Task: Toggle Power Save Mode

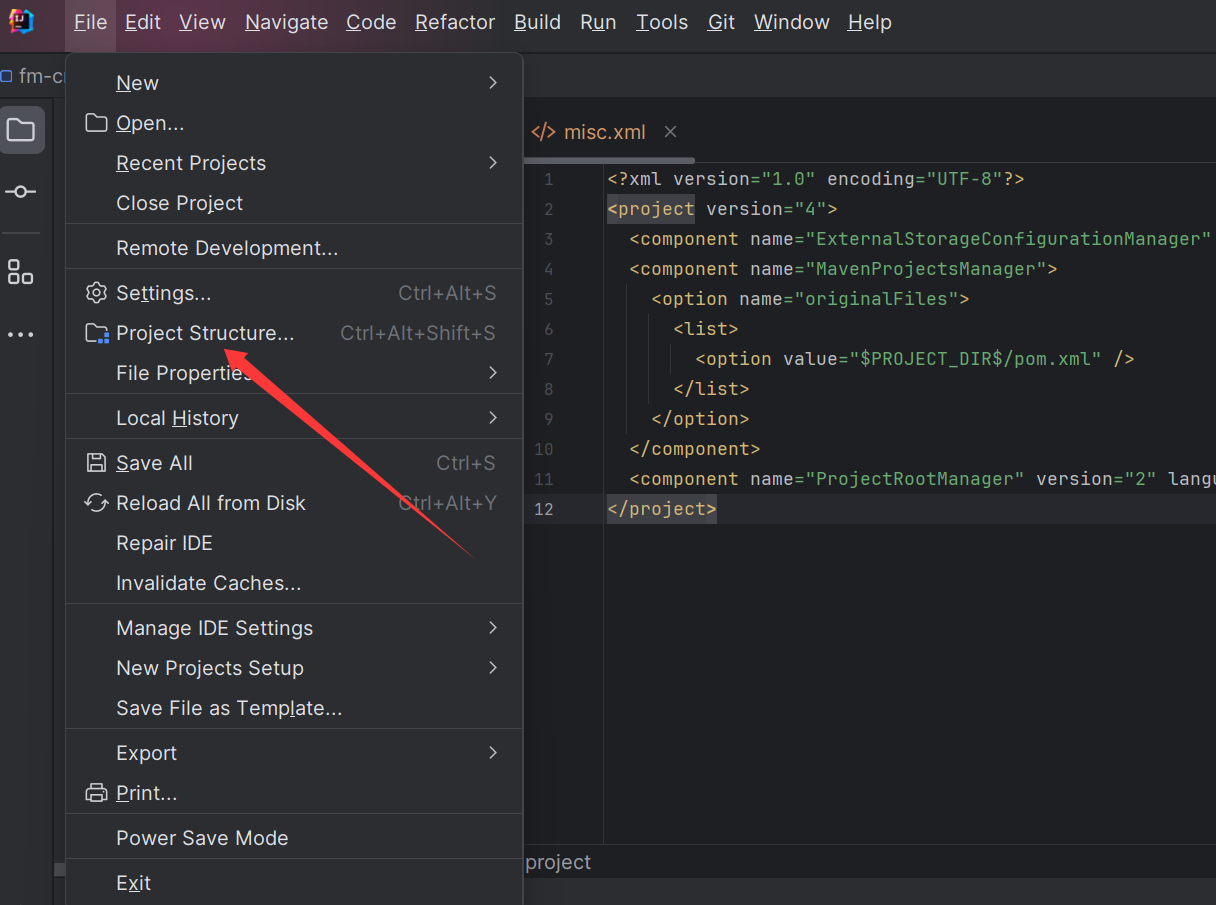Action: point(294,838)
